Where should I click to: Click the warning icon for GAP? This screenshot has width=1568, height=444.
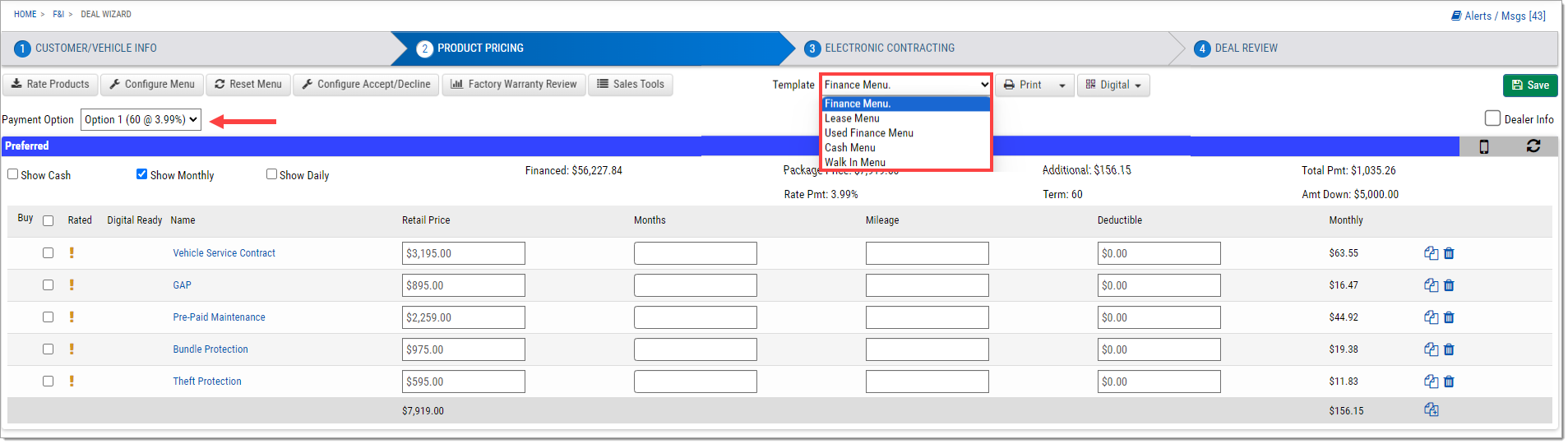[72, 284]
